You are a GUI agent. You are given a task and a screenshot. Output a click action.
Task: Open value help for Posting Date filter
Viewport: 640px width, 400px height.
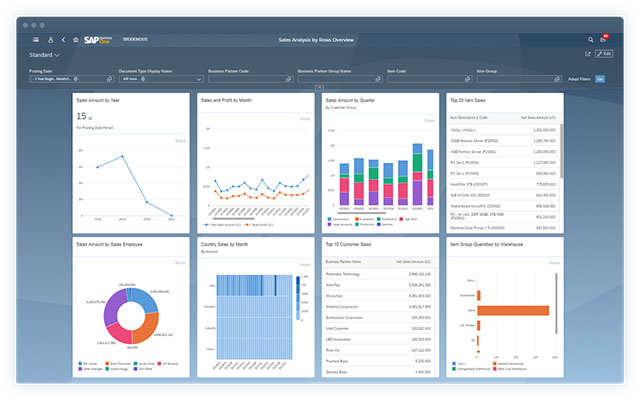click(x=110, y=78)
